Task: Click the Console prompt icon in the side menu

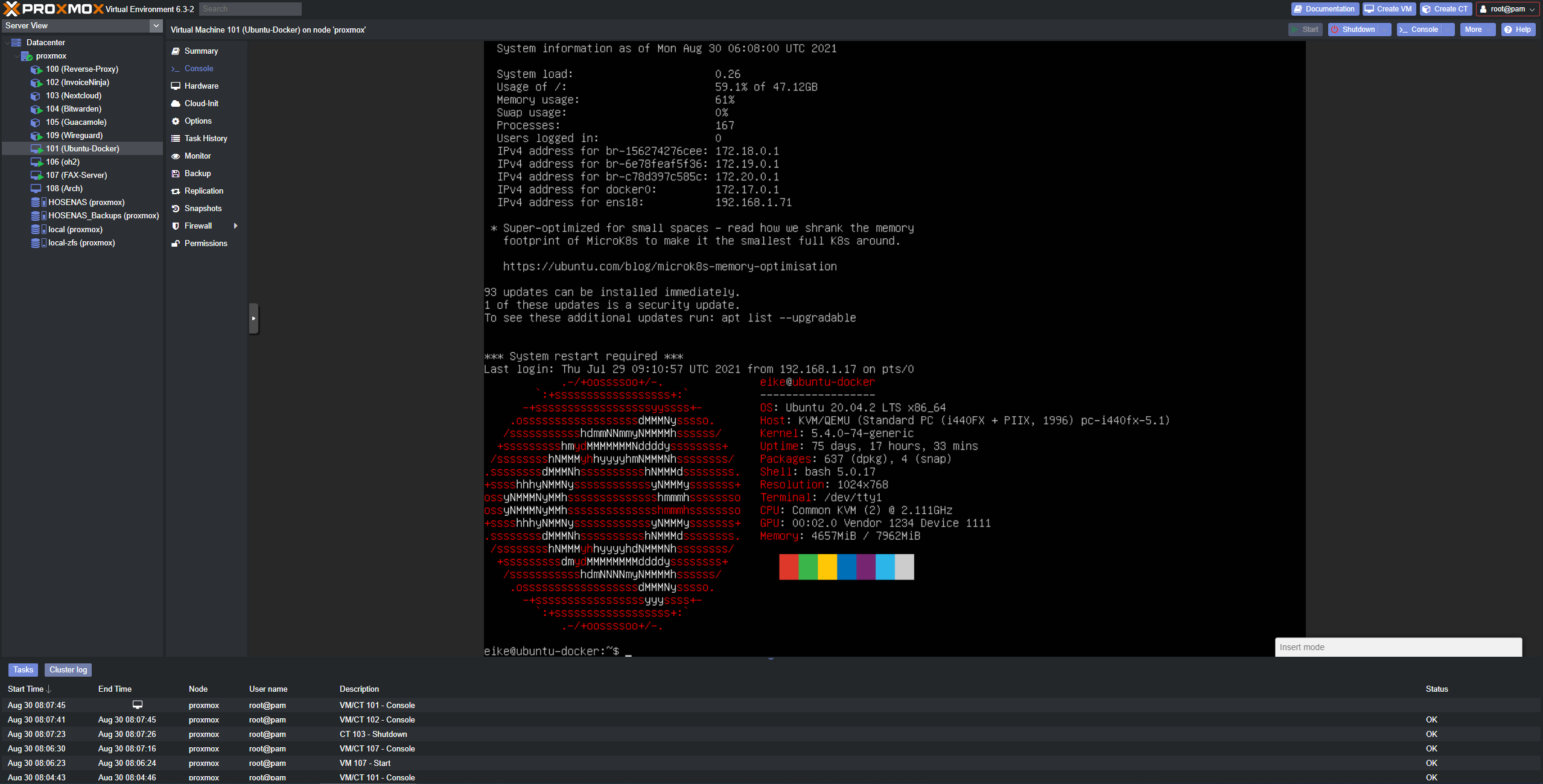Action: (176, 69)
